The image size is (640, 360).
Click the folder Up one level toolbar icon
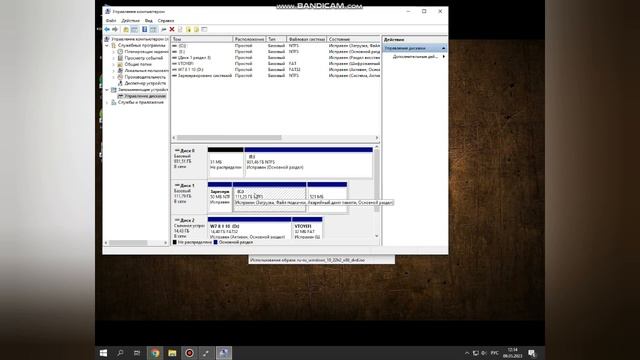coord(126,29)
